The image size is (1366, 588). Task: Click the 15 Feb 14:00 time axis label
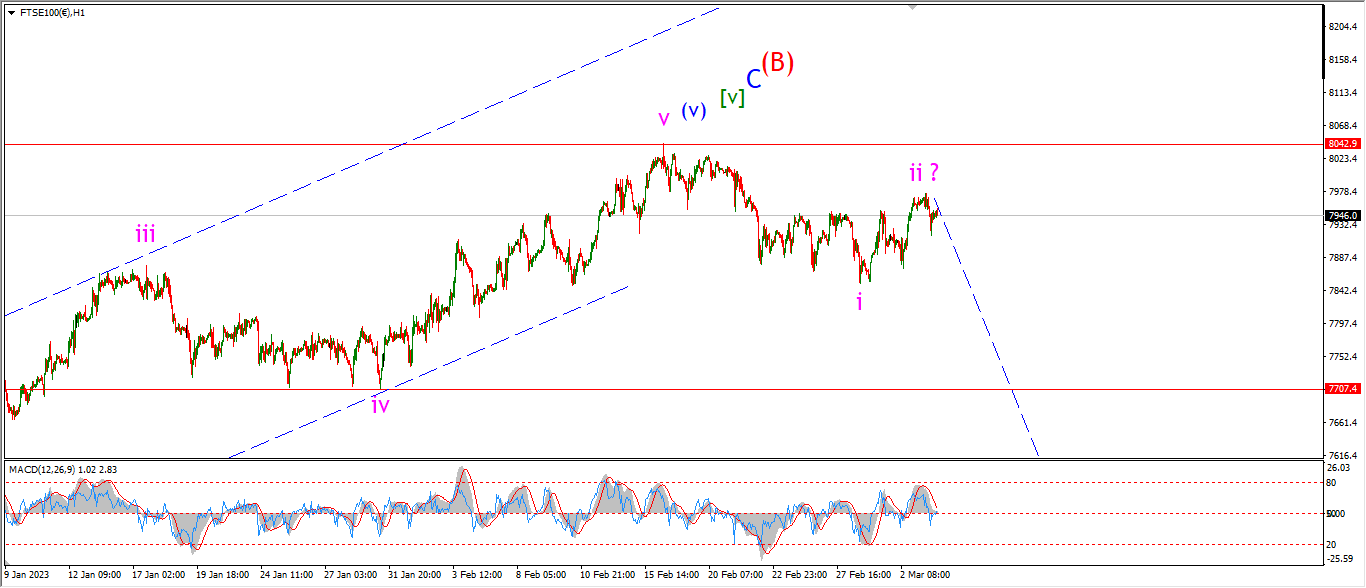click(x=670, y=575)
